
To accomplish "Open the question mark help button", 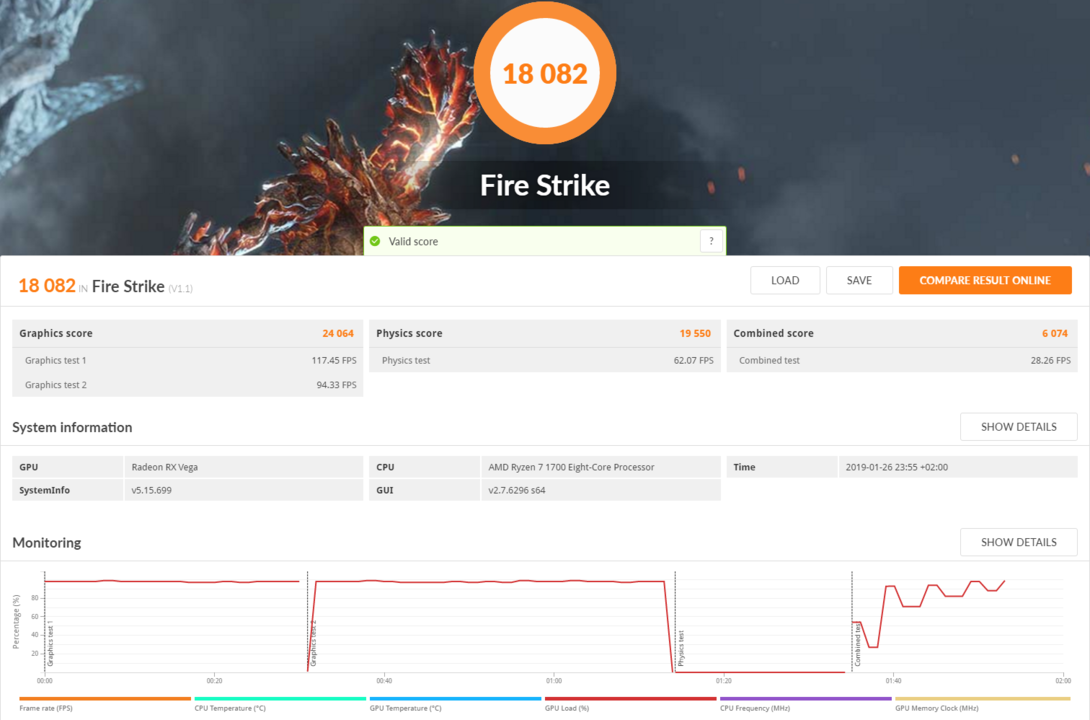I will point(711,241).
